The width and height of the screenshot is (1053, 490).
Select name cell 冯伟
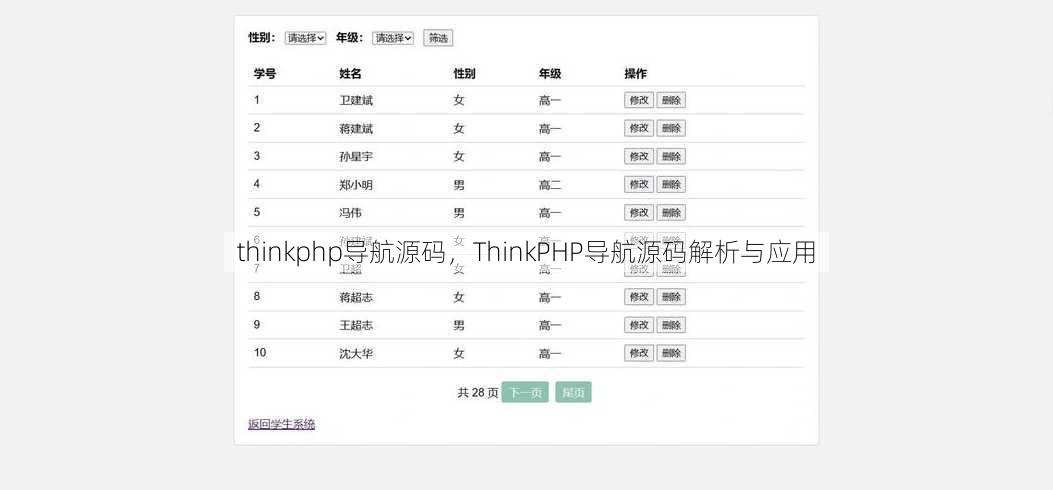[351, 213]
